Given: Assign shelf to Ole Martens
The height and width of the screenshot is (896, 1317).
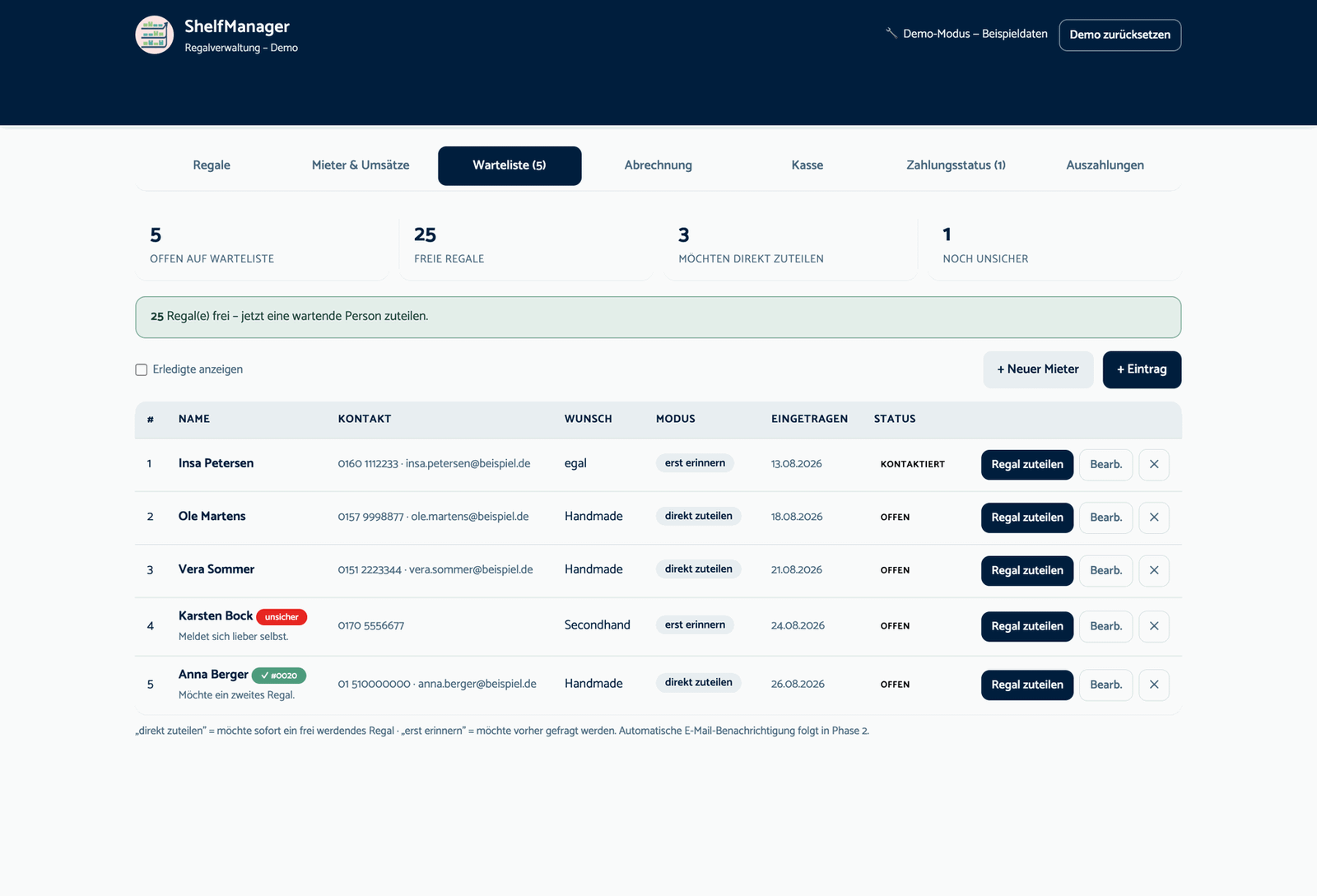Looking at the screenshot, I should 1027,518.
